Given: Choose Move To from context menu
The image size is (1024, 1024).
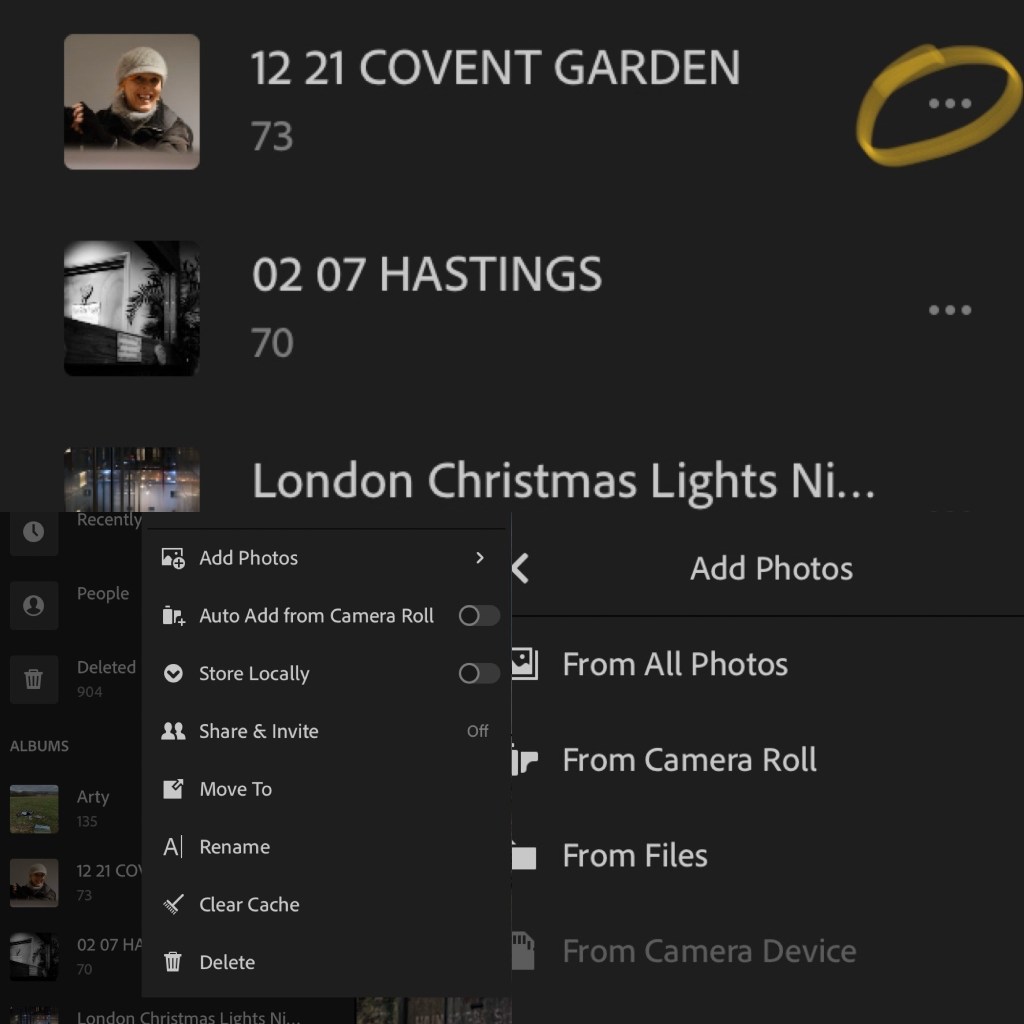Looking at the screenshot, I should point(235,789).
